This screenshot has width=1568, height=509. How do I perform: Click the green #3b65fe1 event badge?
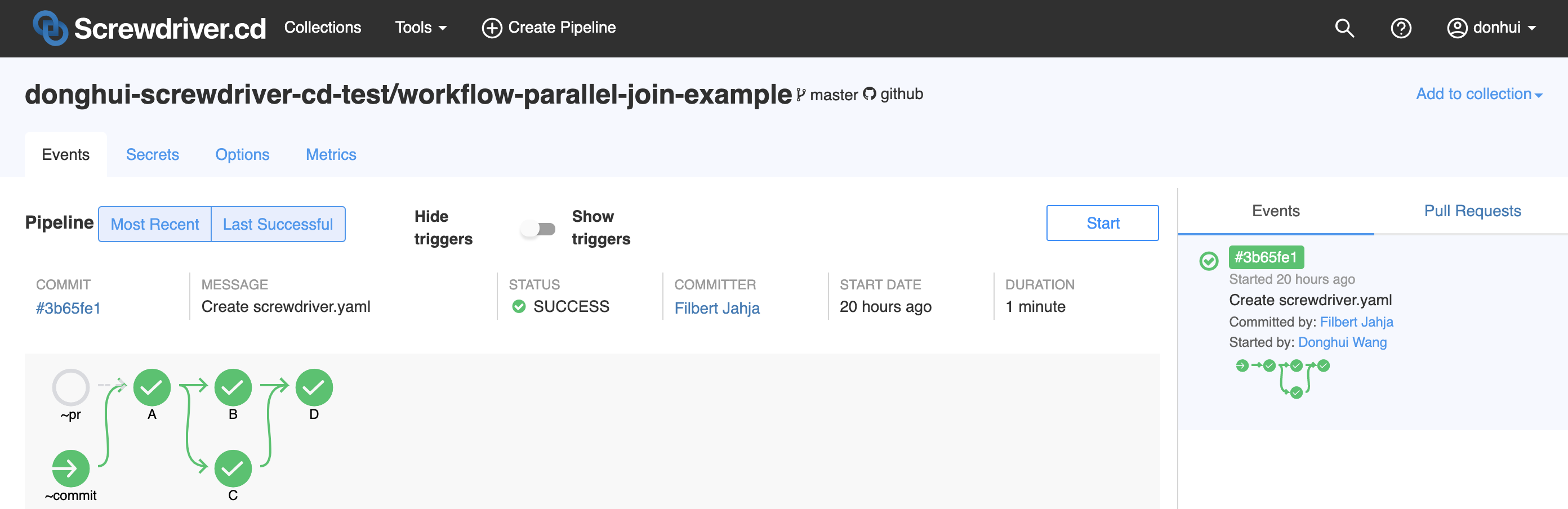click(1266, 257)
